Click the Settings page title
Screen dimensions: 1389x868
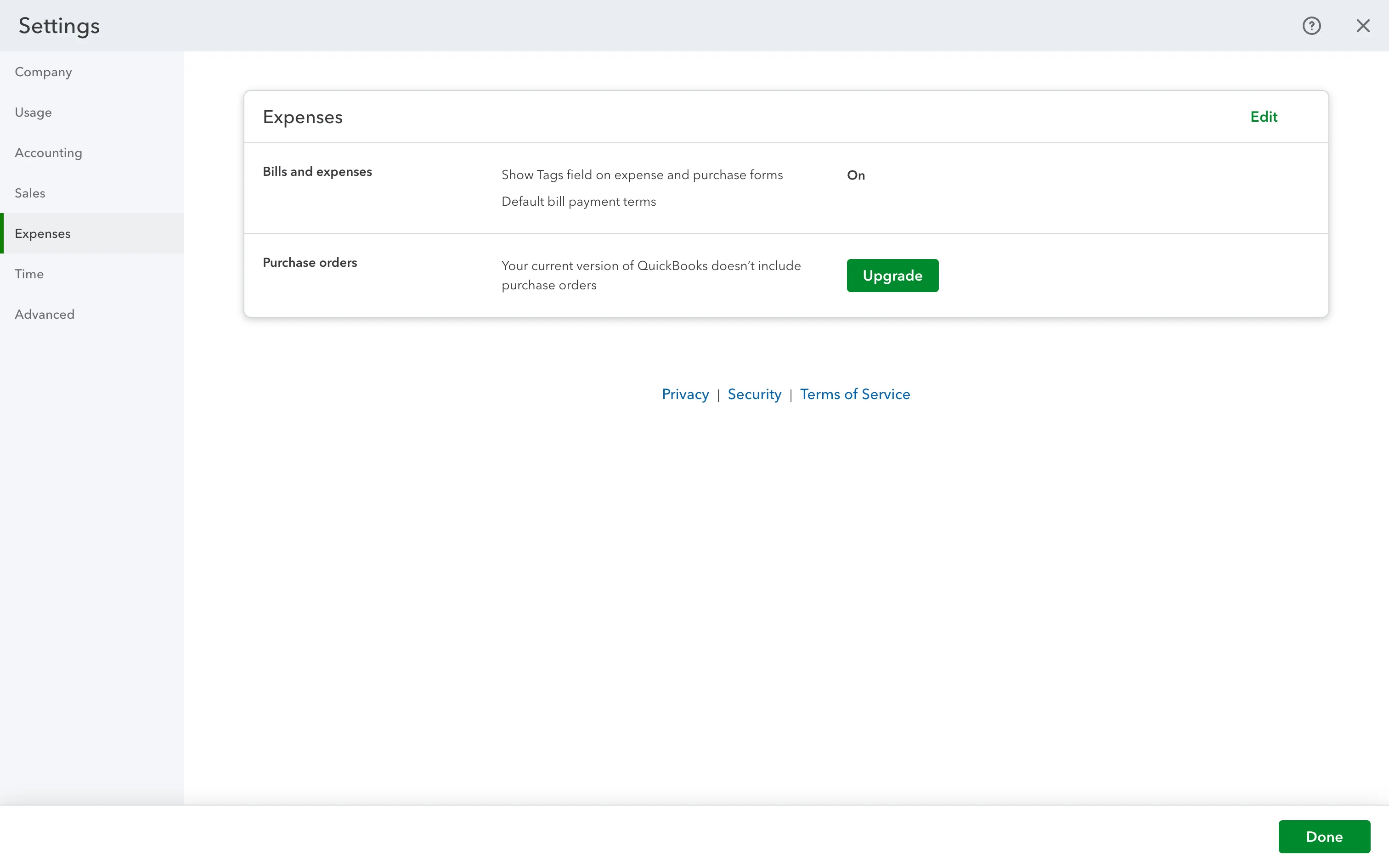(x=59, y=26)
